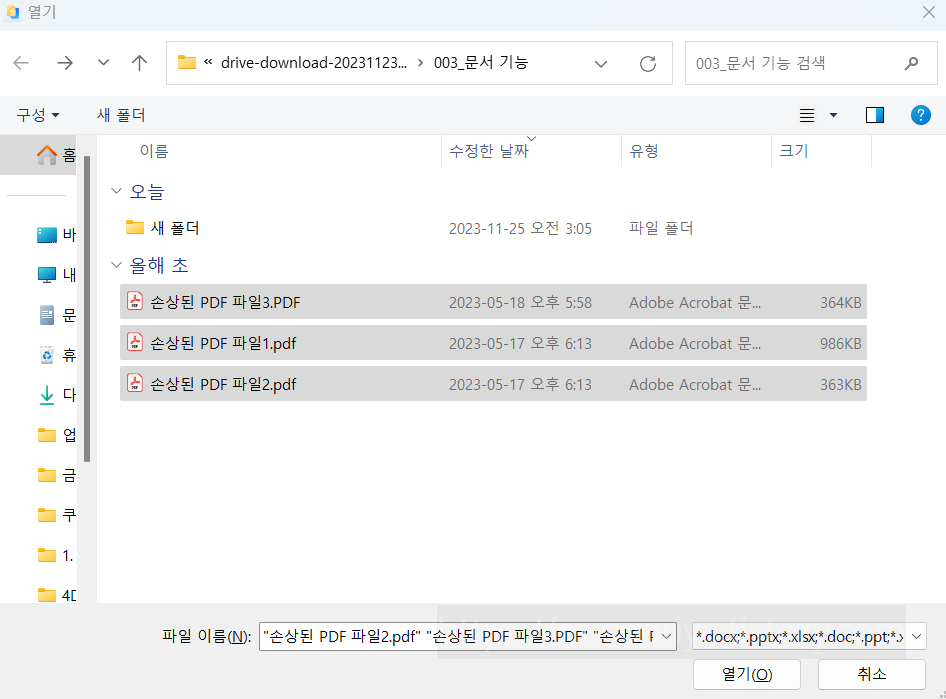
Task: Go forward with the right arrow
Action: pyautogui.click(x=65, y=63)
